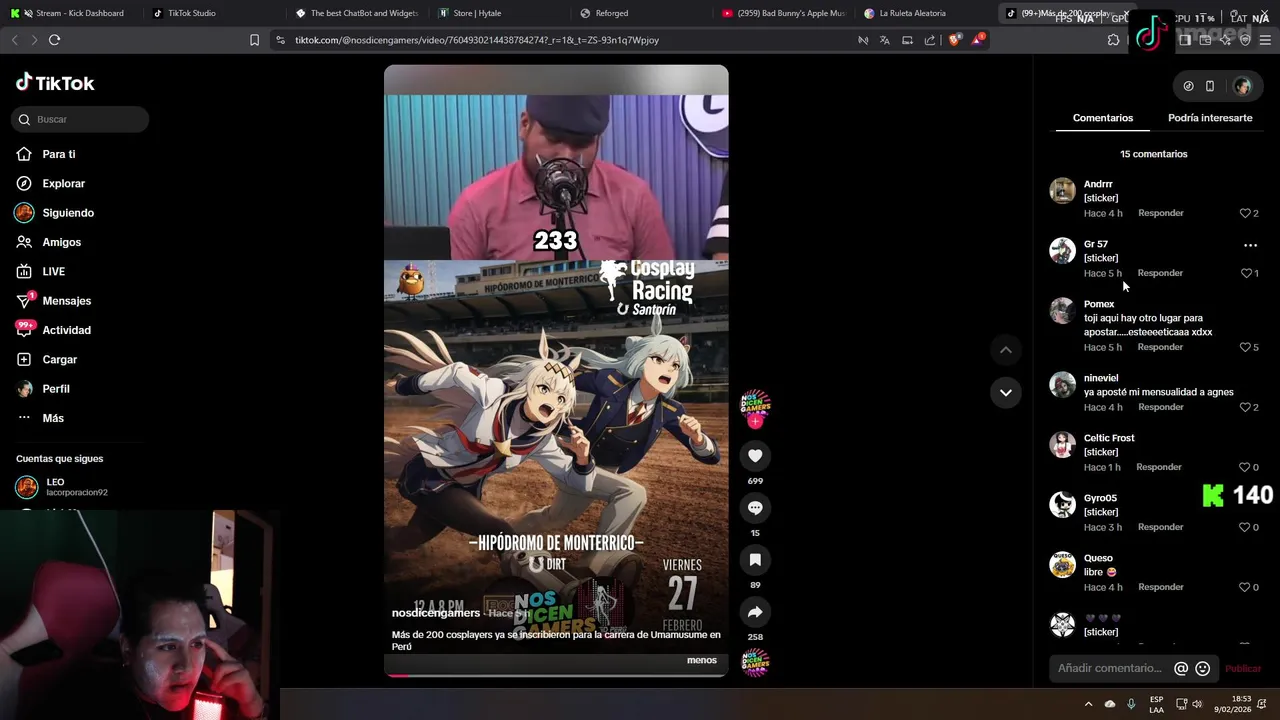Viewport: 1280px width, 720px height.
Task: Reply to Gyro05's comment
Action: point(1160,527)
